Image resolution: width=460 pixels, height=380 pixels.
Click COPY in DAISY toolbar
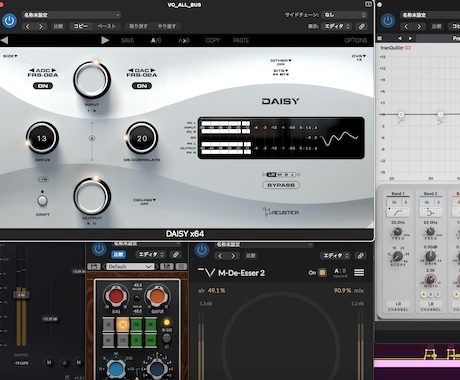pyautogui.click(x=213, y=40)
